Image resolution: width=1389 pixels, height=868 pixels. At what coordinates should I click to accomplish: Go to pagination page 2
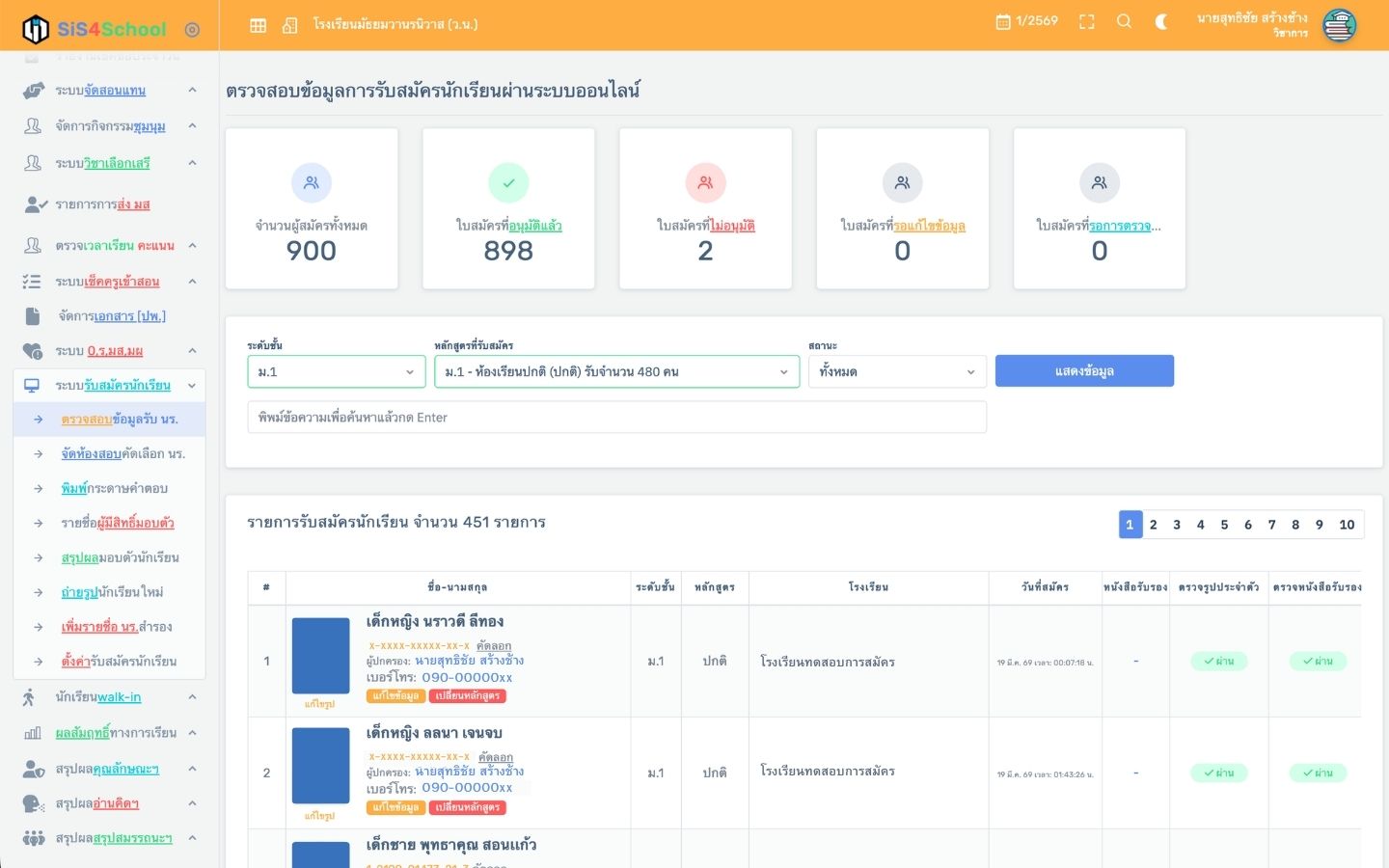tap(1153, 524)
